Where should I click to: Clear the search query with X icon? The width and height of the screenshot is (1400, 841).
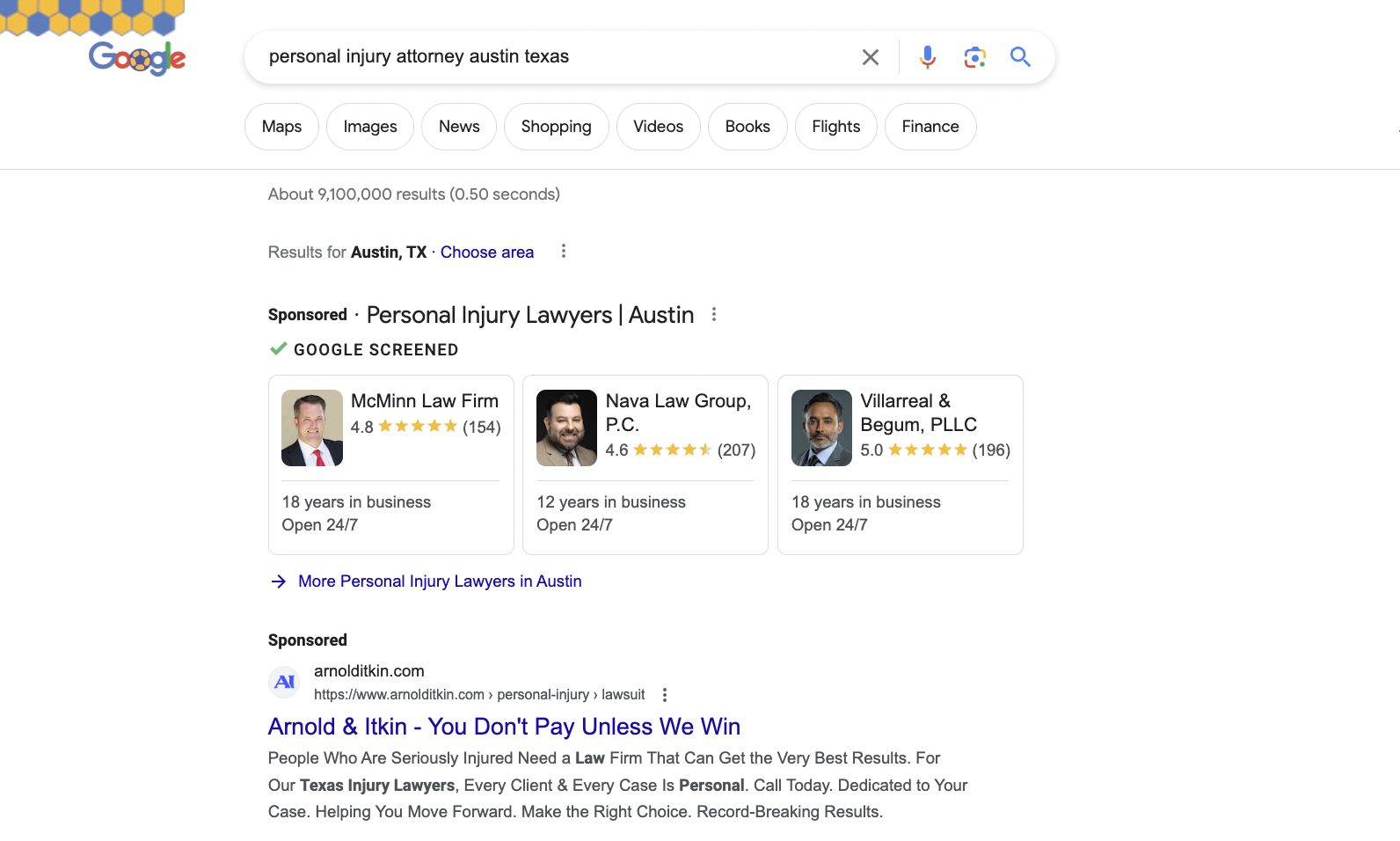pyautogui.click(x=870, y=57)
